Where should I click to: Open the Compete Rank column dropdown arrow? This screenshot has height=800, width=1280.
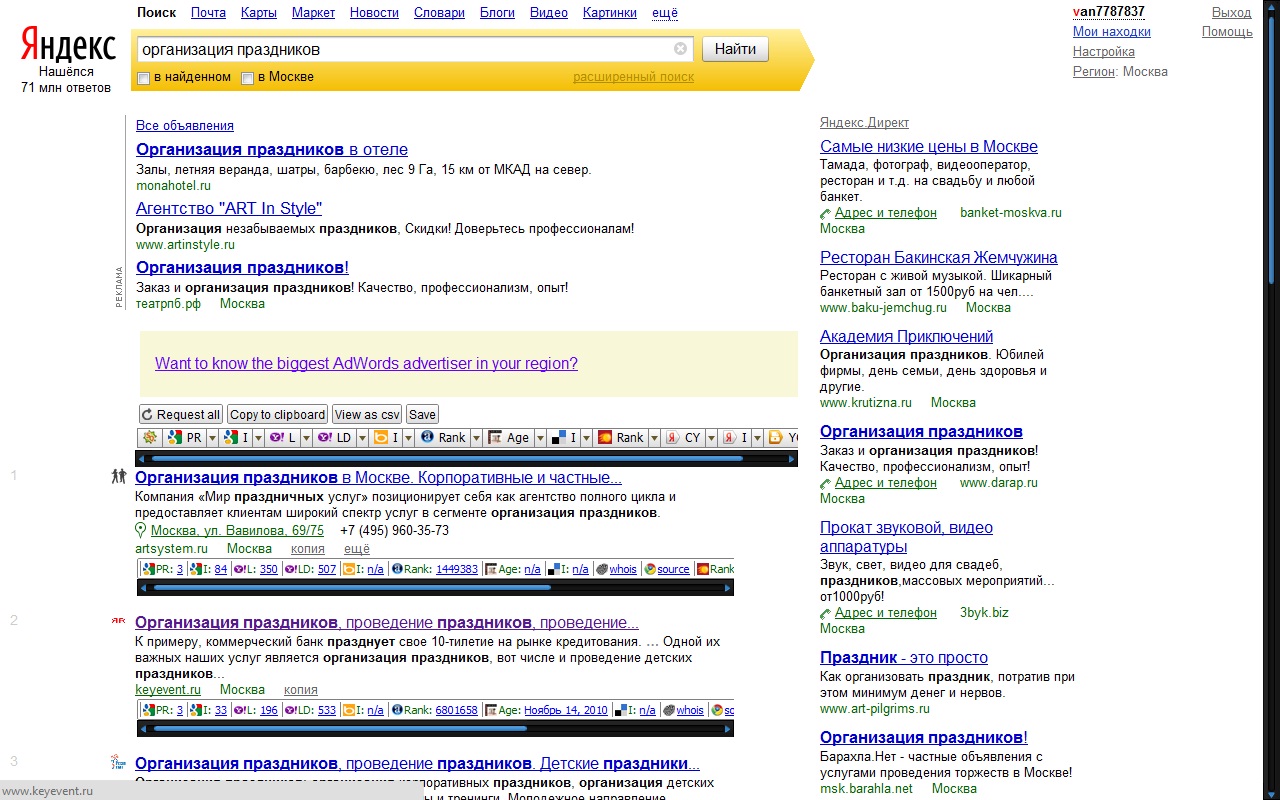pos(655,438)
